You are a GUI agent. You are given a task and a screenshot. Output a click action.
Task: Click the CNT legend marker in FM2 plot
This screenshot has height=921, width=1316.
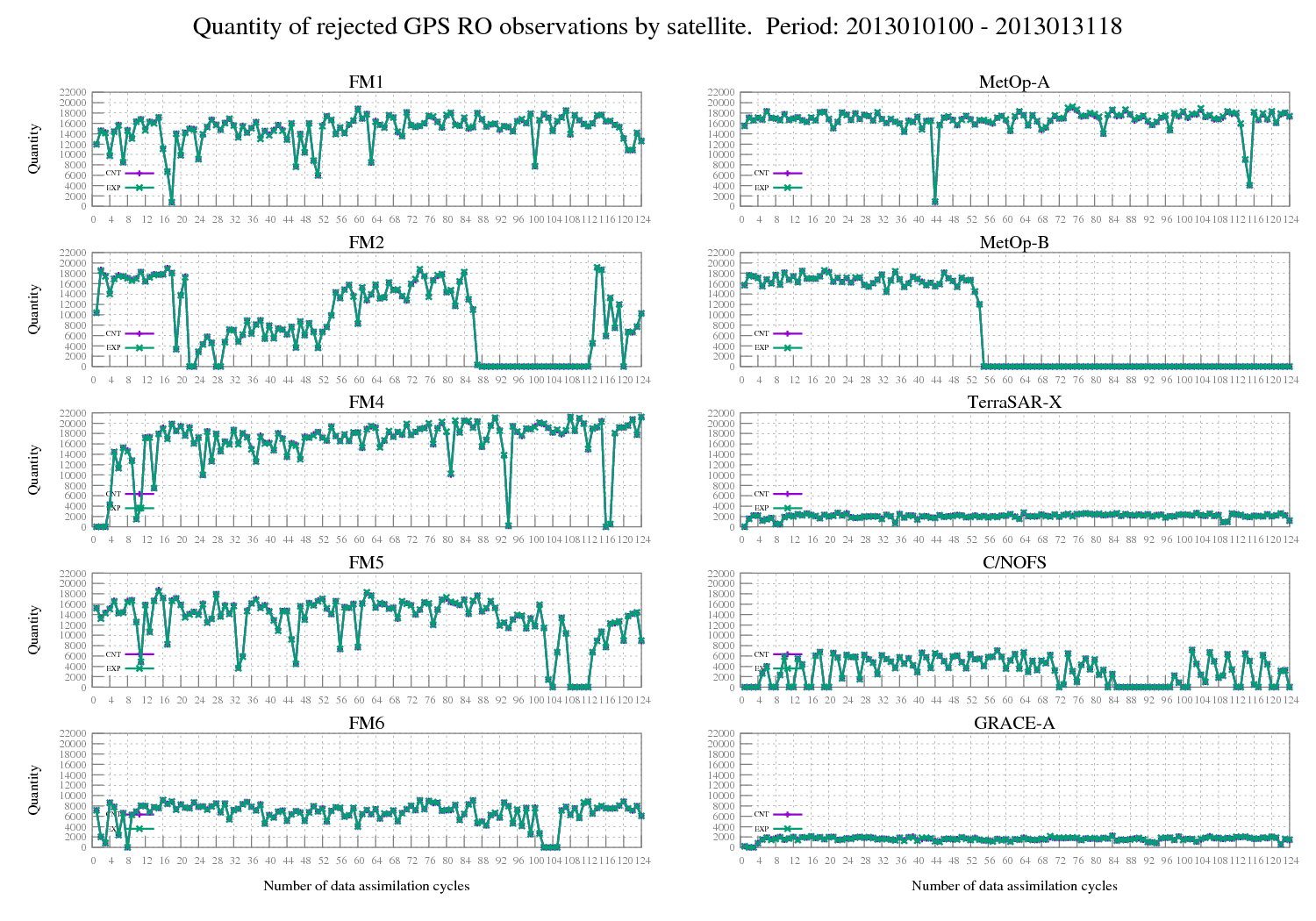139,333
